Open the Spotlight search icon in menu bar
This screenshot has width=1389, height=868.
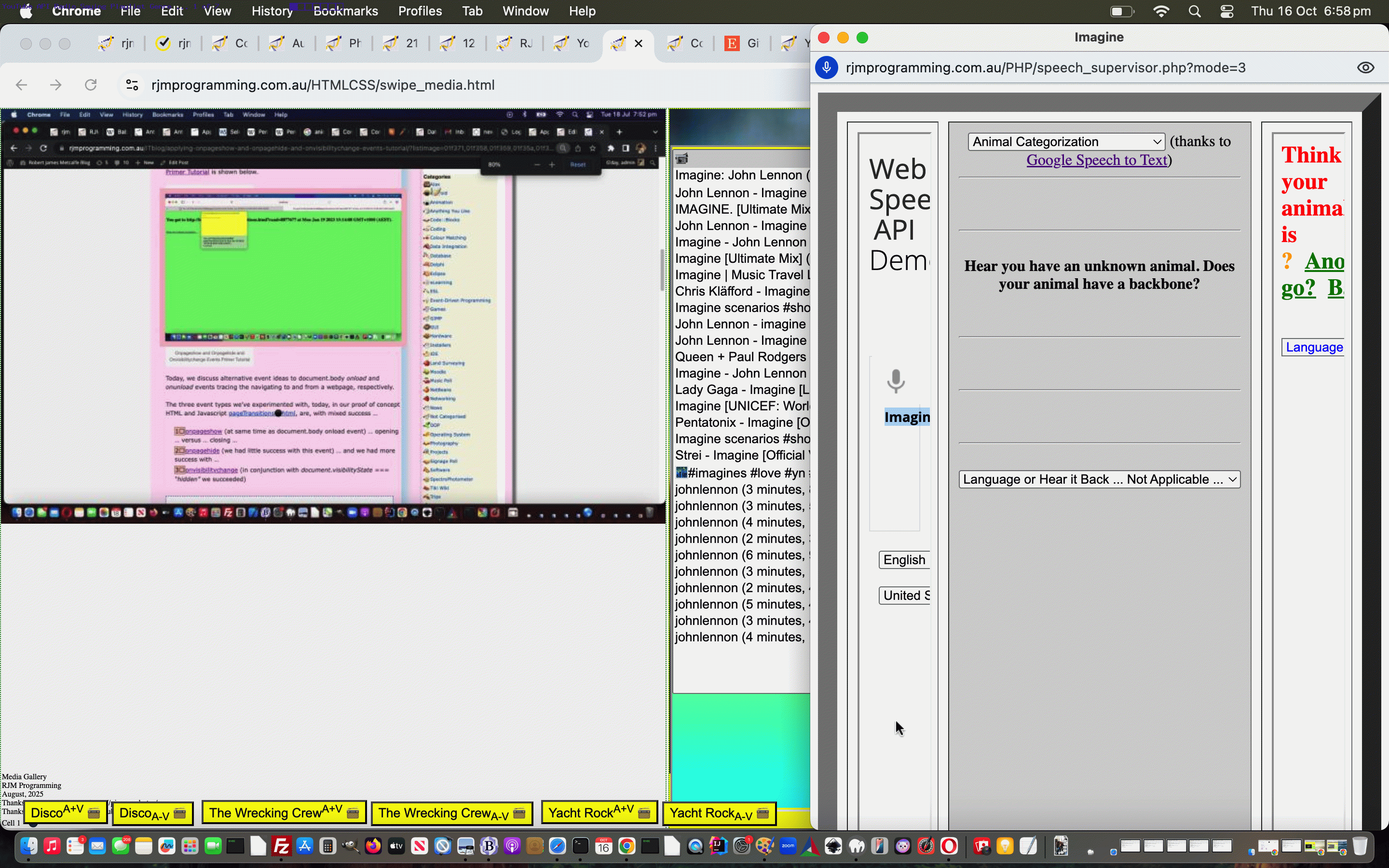pyautogui.click(x=1195, y=12)
